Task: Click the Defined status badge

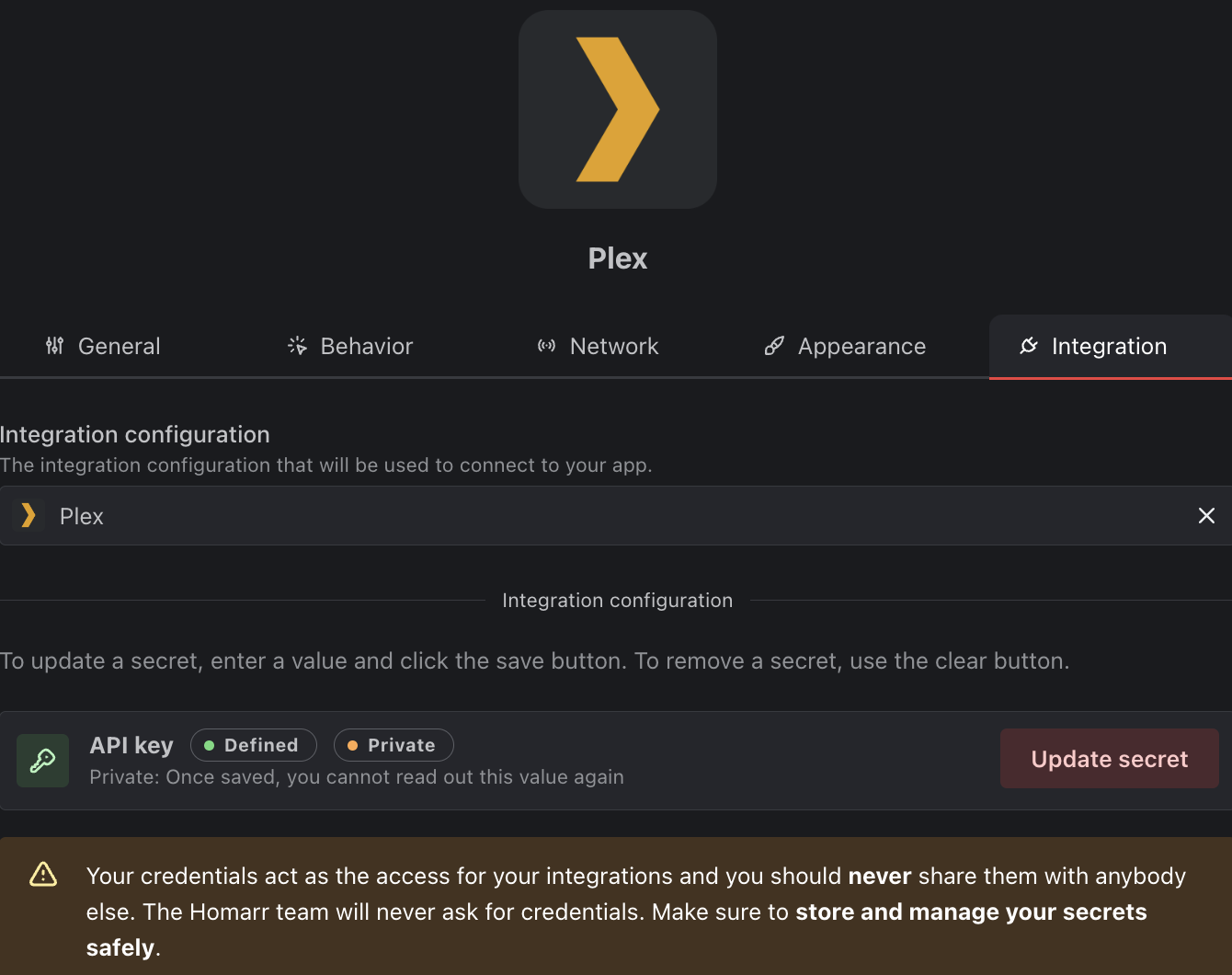Action: click(254, 745)
